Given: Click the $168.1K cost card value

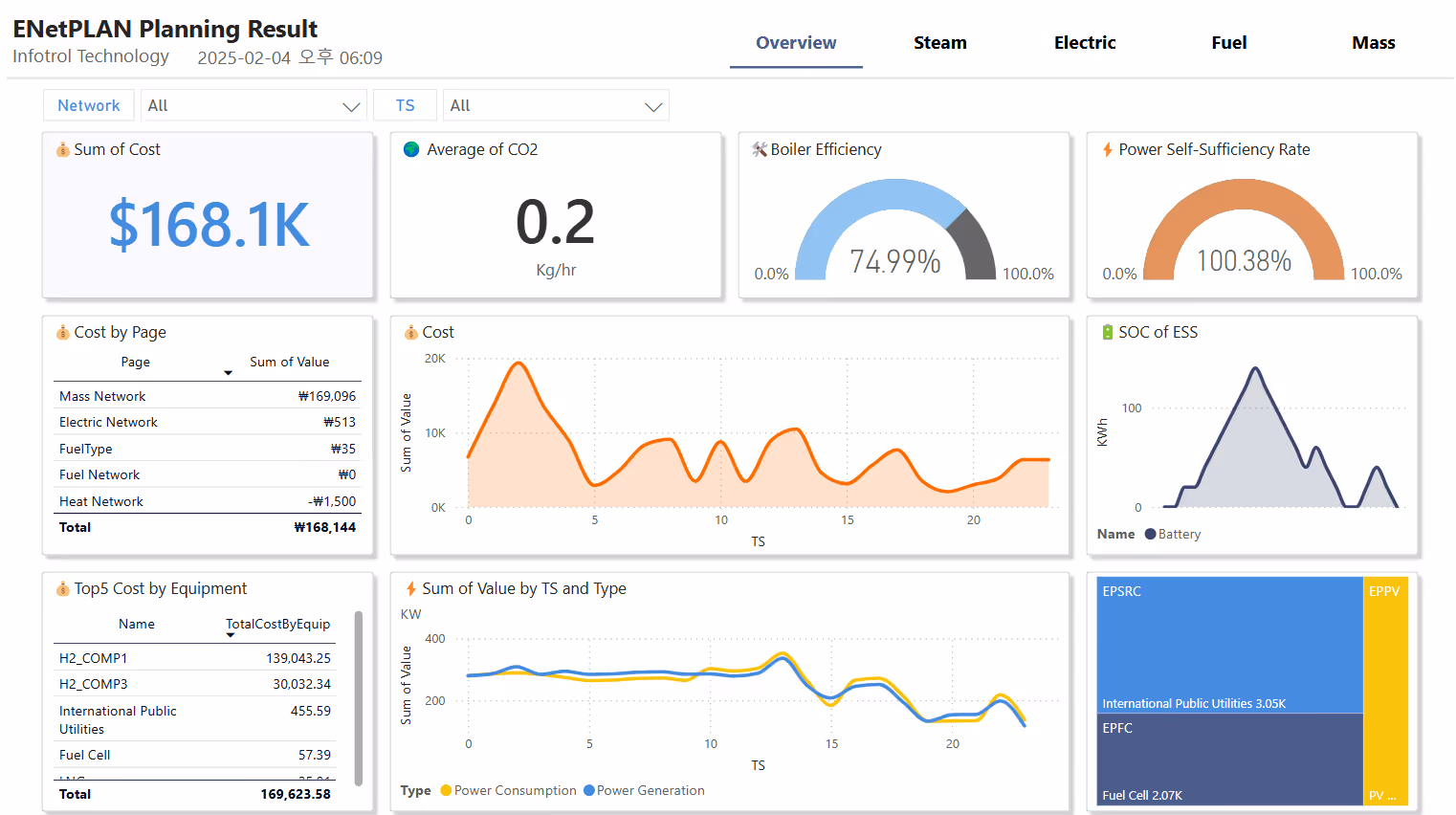Looking at the screenshot, I should click(209, 226).
